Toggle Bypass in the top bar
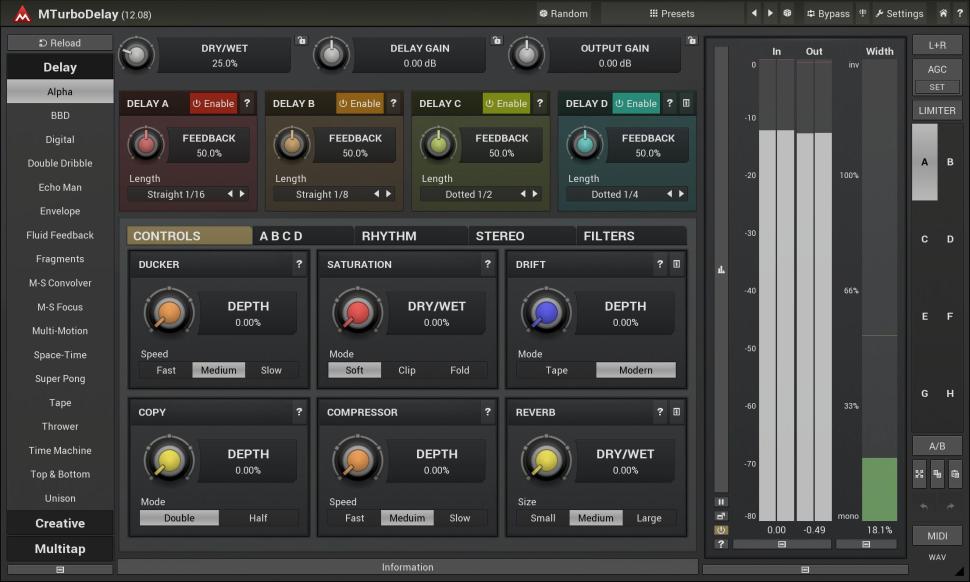 (829, 12)
